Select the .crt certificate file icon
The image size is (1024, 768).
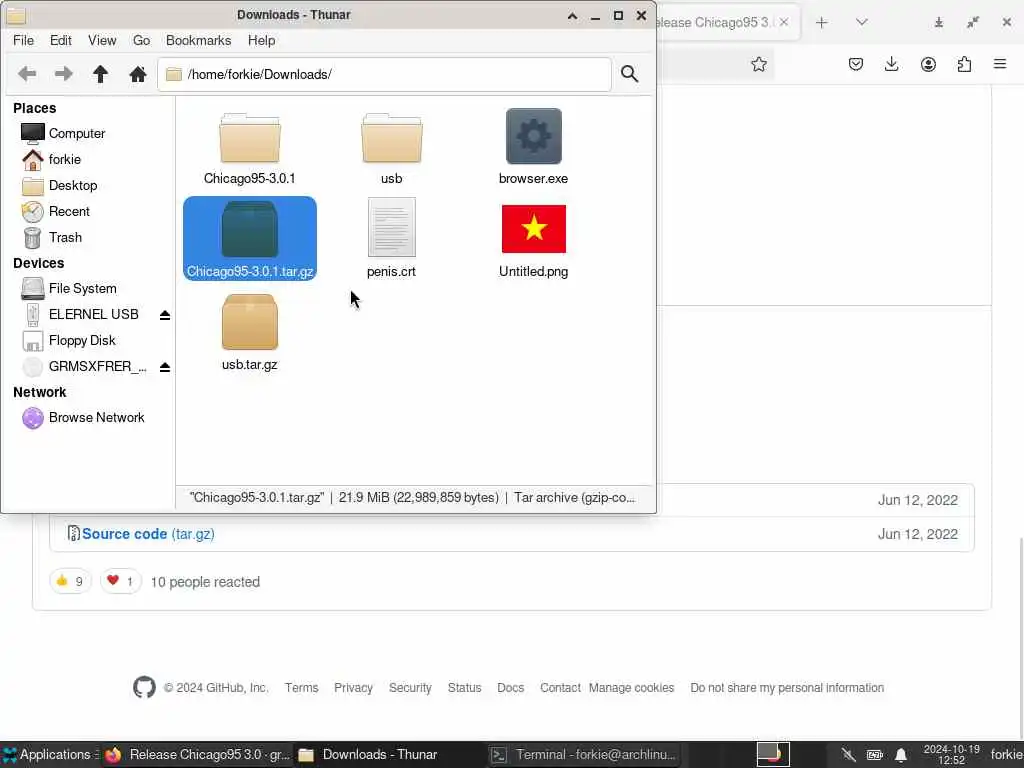(x=391, y=227)
